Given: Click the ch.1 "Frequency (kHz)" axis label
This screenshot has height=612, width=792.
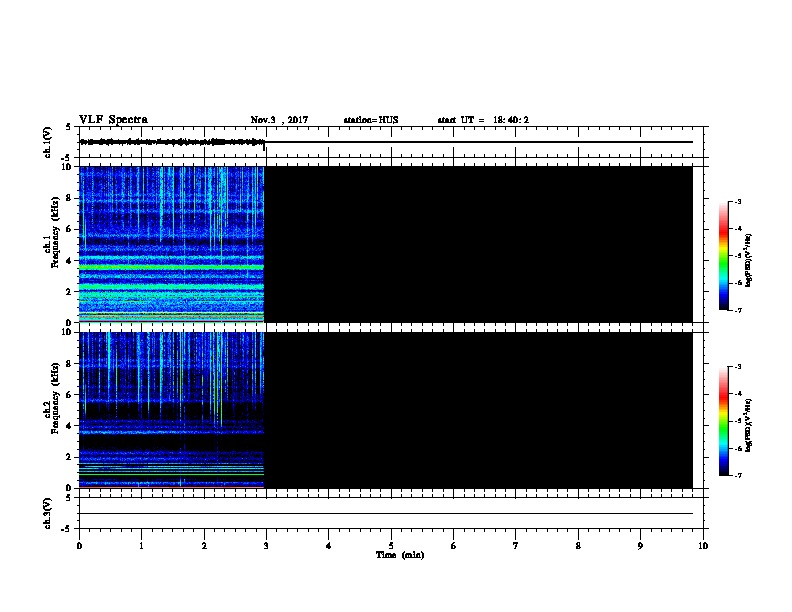Looking at the screenshot, I should (x=55, y=232).
